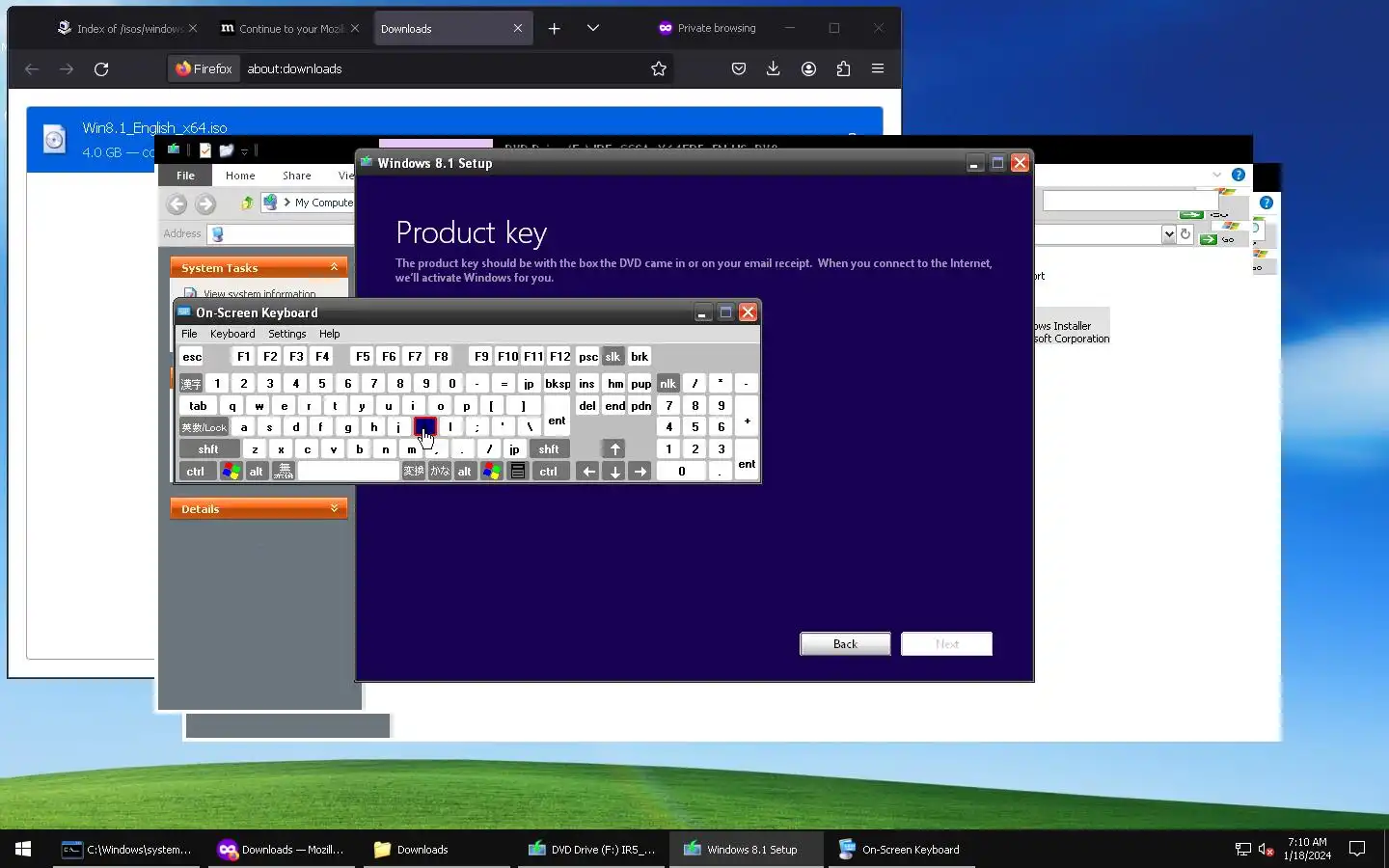Close the Downloads tab in Firefox
This screenshot has width=1389, height=868.
coord(518,29)
